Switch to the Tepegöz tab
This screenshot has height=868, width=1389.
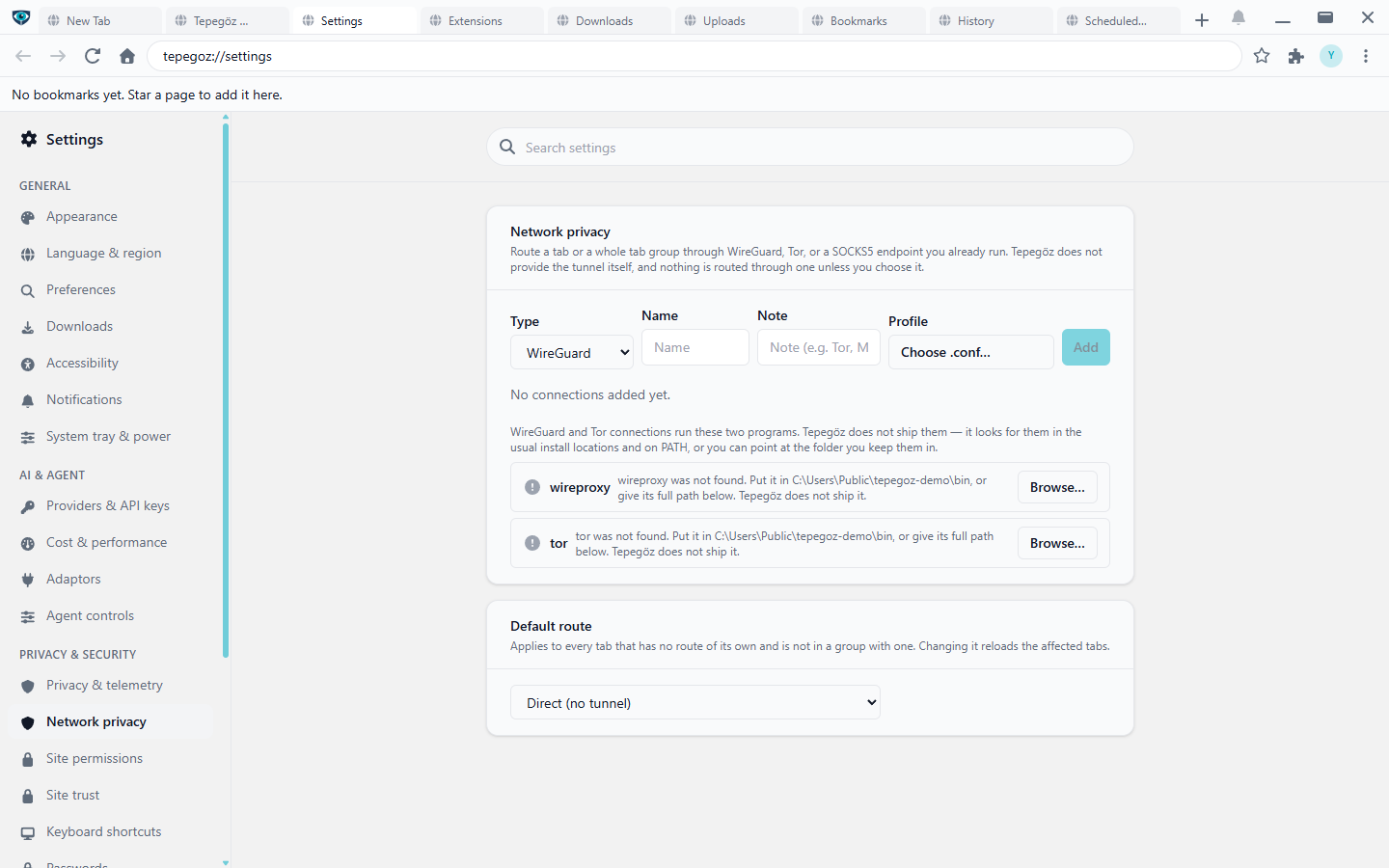[x=228, y=20]
